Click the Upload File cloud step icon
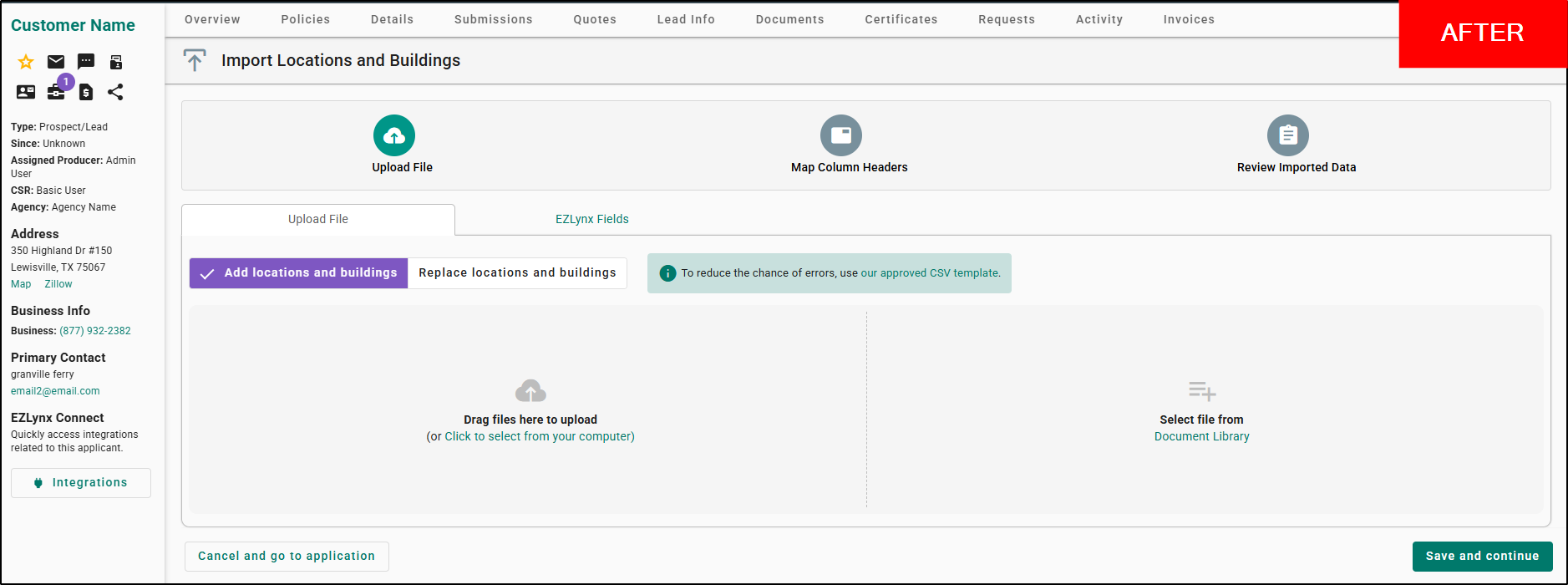Screen dimensions: 1568x585 pyautogui.click(x=394, y=135)
